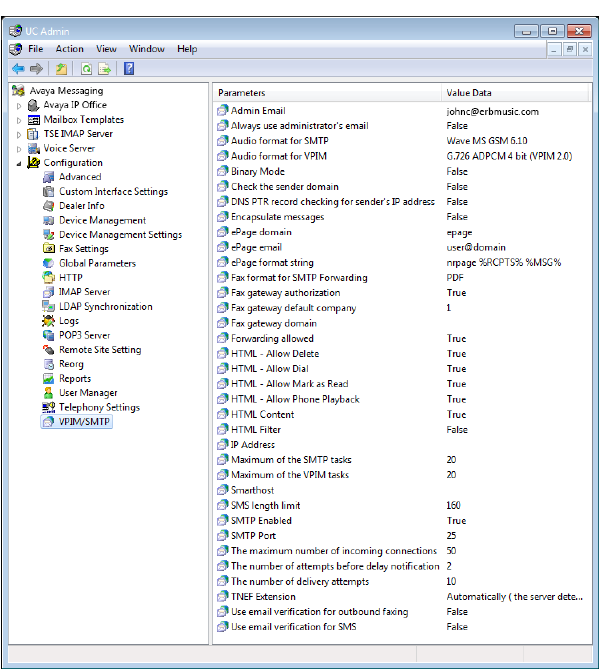Click the johnc@erbmusic.com value
This screenshot has height=669, width=599.
tap(492, 111)
